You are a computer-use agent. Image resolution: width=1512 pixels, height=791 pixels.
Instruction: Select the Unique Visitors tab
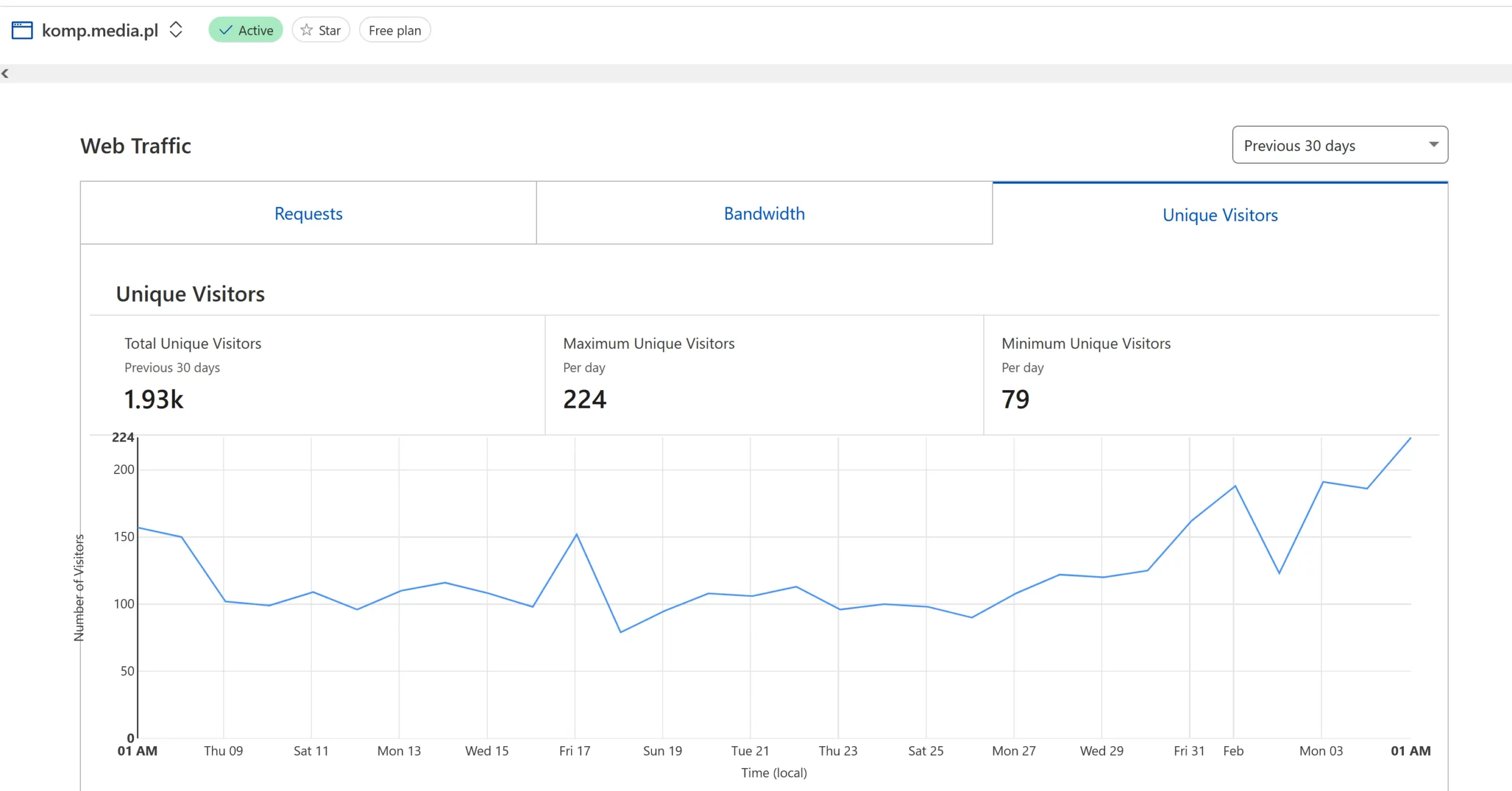[x=1220, y=215]
